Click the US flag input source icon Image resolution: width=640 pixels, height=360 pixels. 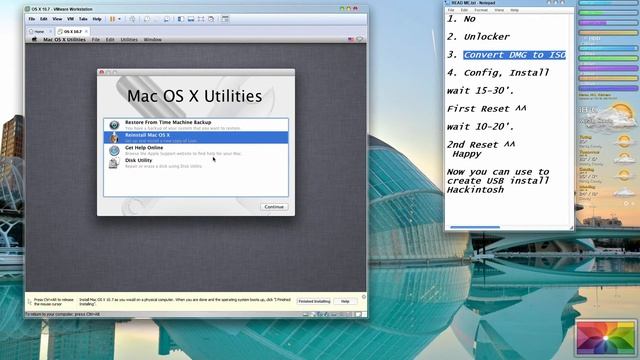point(351,40)
